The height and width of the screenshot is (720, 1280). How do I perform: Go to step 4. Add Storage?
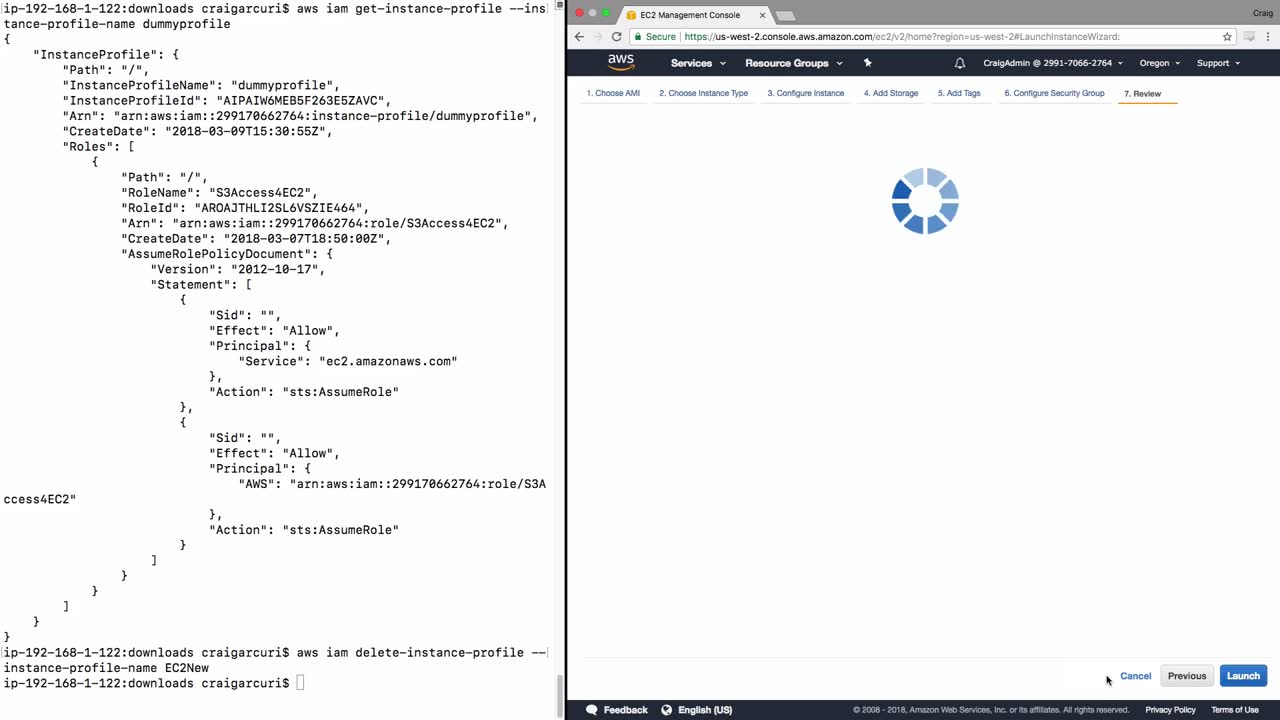tap(891, 93)
